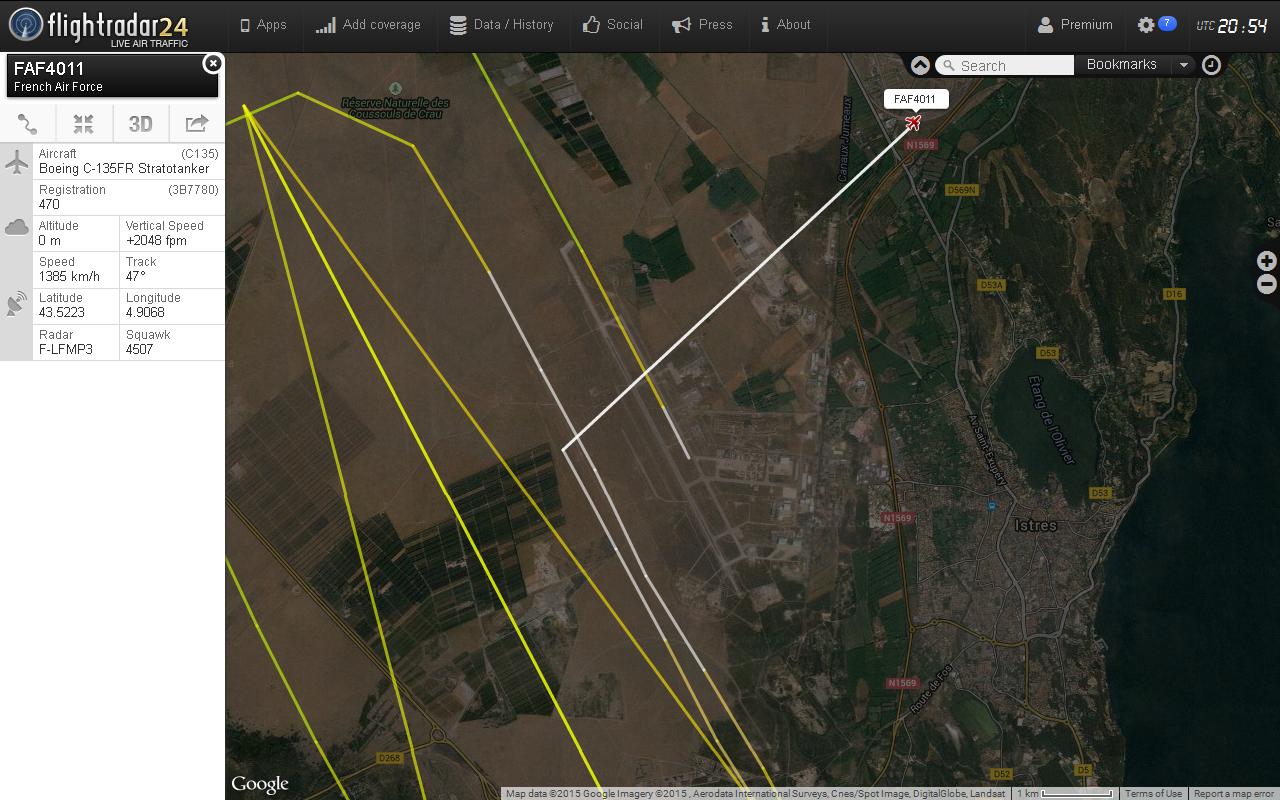
Task: Open the About menu
Action: click(785, 25)
